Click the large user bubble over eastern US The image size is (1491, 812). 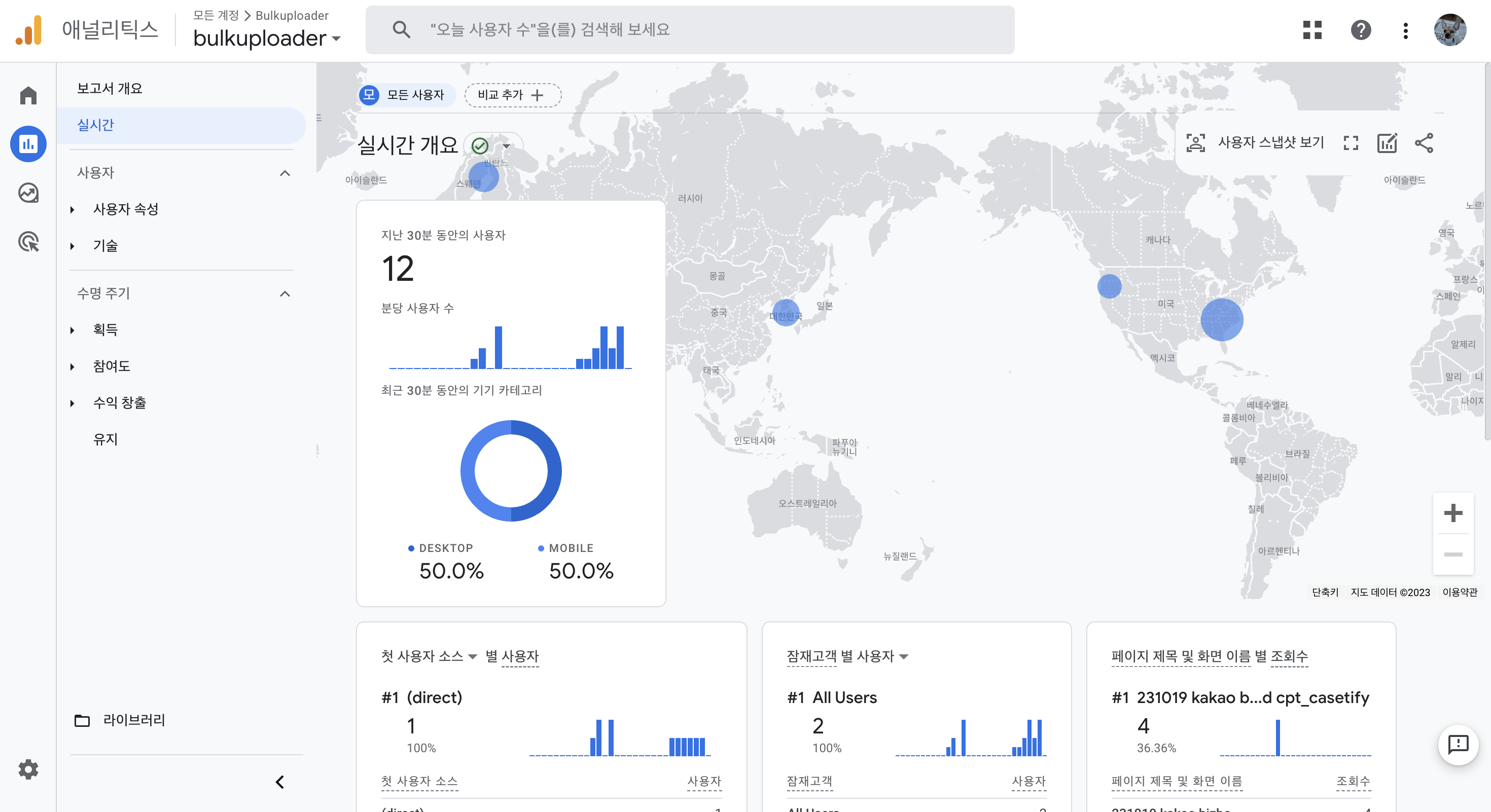pyautogui.click(x=1221, y=320)
